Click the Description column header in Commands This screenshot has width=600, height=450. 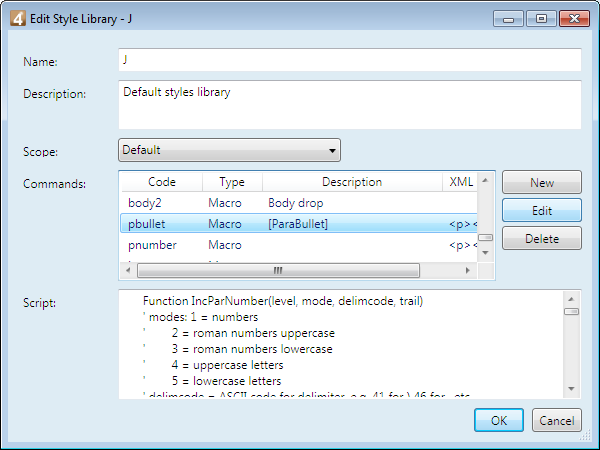[352, 182]
